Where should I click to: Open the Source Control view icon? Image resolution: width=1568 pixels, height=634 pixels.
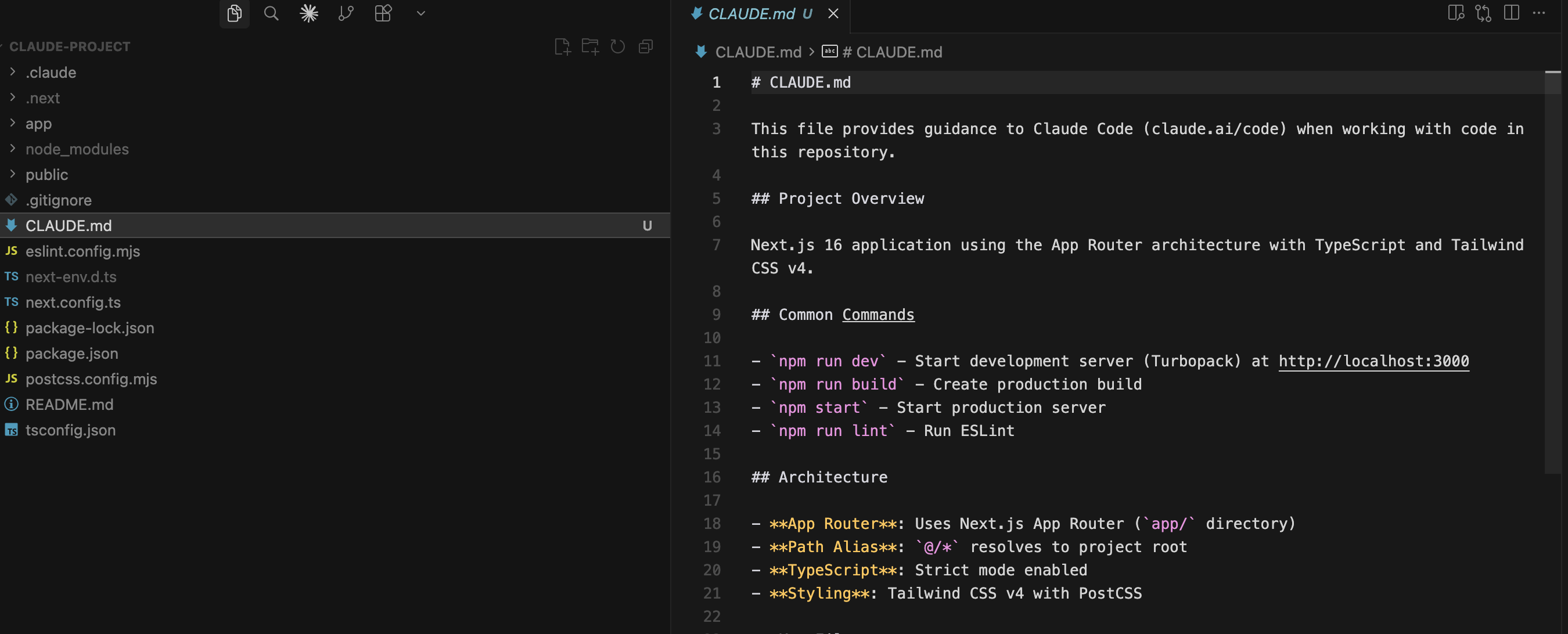346,13
